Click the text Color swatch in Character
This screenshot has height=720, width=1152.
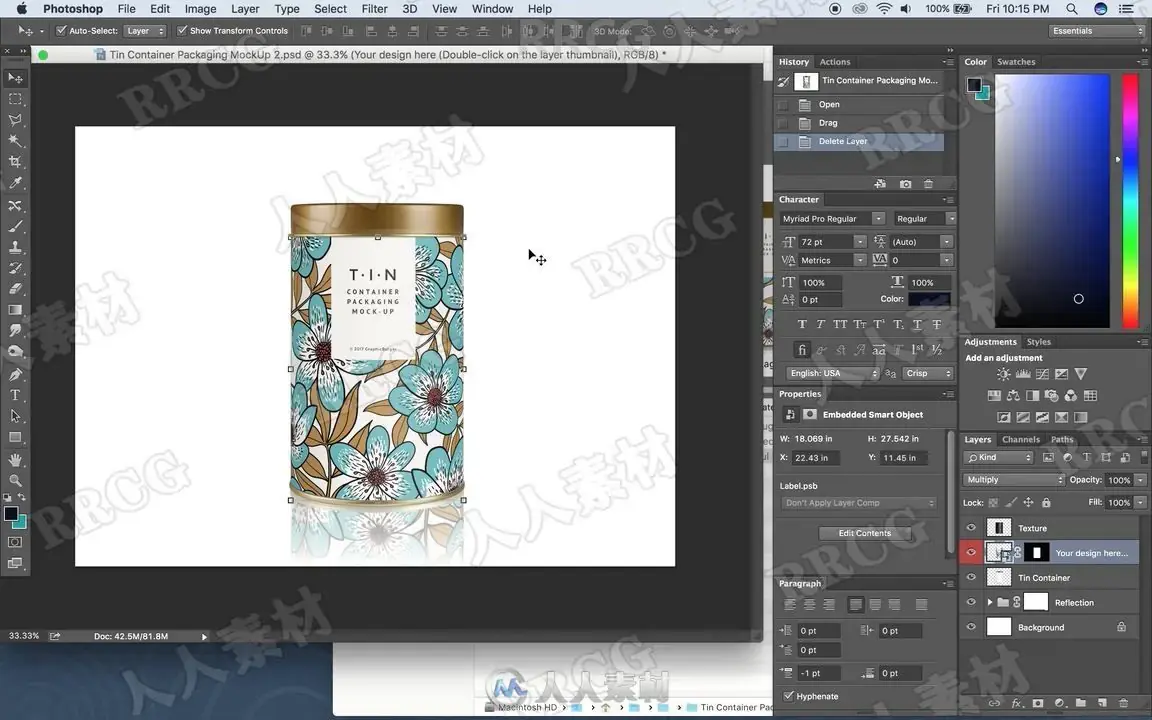(x=929, y=299)
